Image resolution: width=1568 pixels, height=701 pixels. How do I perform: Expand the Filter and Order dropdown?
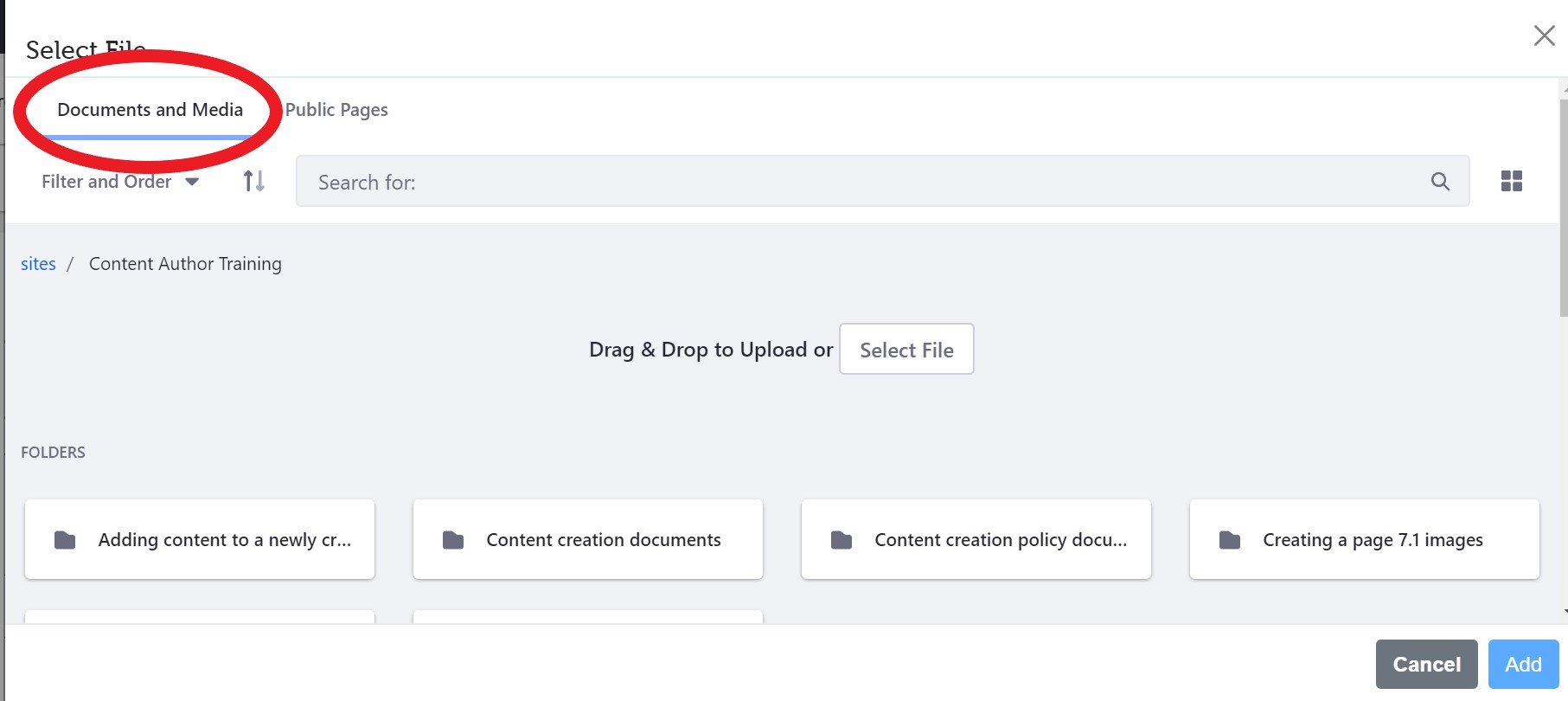119,182
